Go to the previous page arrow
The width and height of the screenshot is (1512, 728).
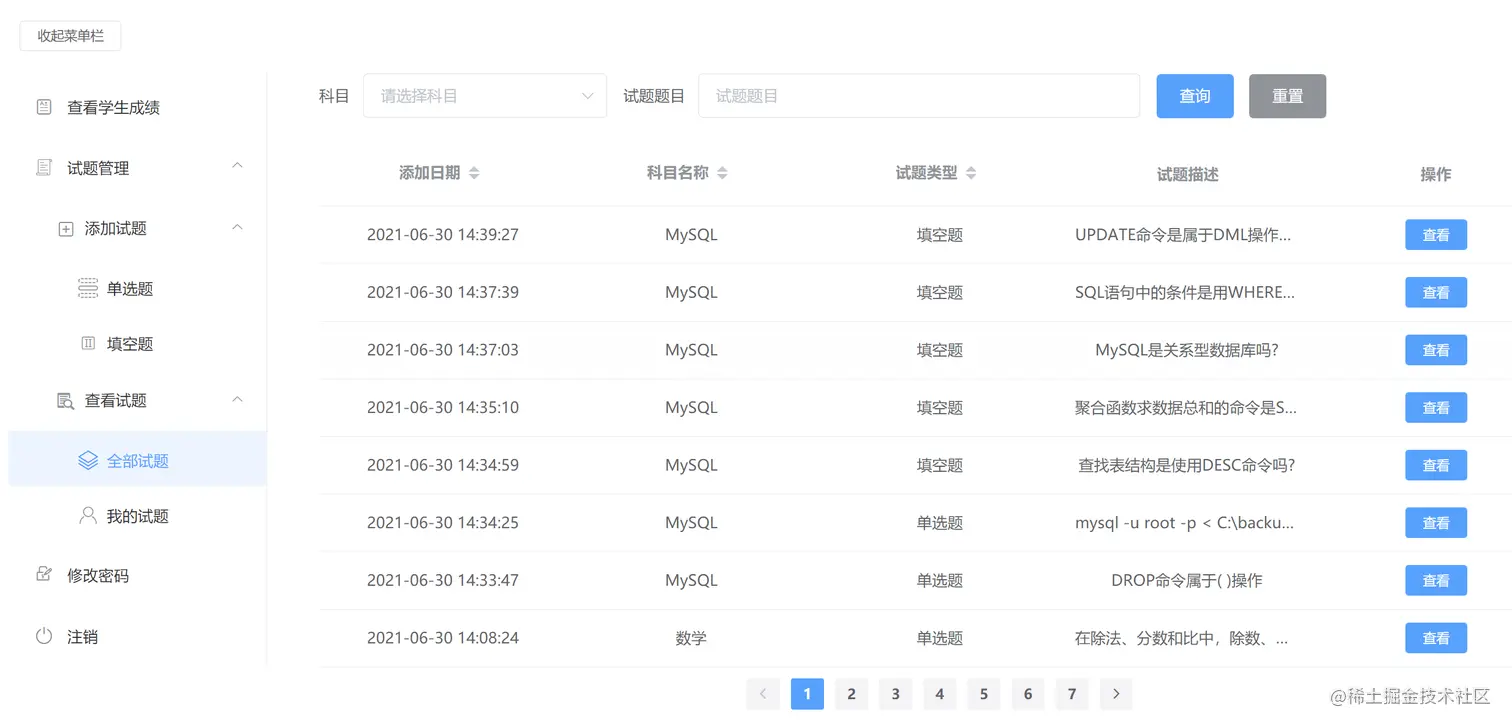coord(763,694)
